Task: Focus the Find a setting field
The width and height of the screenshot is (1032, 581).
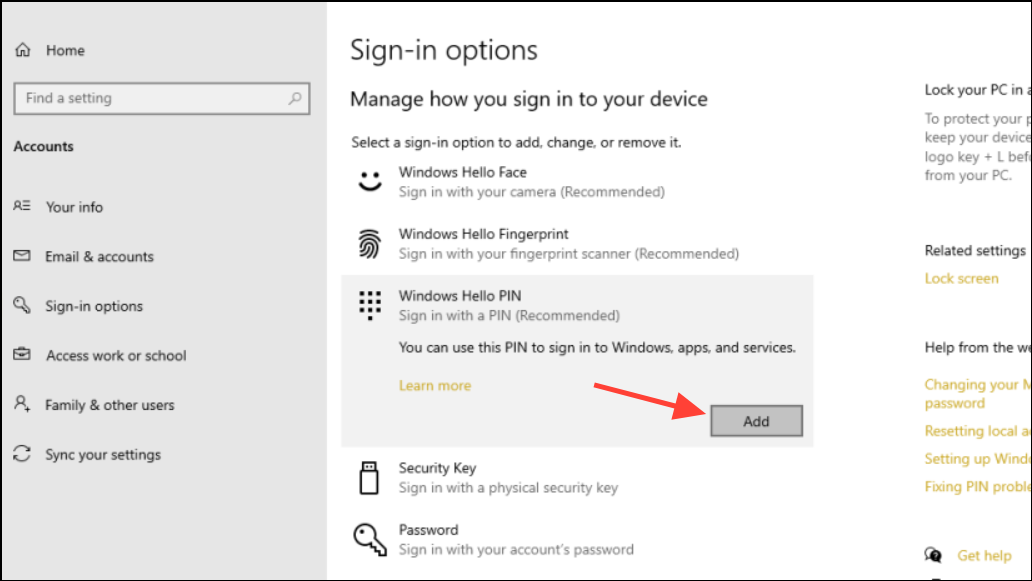Action: pos(162,98)
